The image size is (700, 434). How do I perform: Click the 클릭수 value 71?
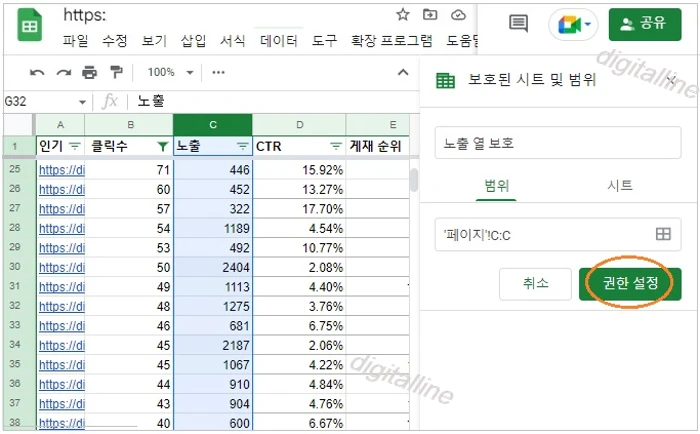pos(129,170)
